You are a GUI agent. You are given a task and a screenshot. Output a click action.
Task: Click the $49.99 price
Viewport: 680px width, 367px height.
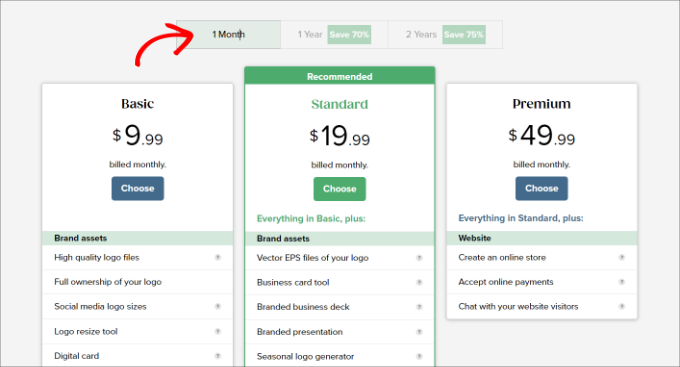(542, 135)
